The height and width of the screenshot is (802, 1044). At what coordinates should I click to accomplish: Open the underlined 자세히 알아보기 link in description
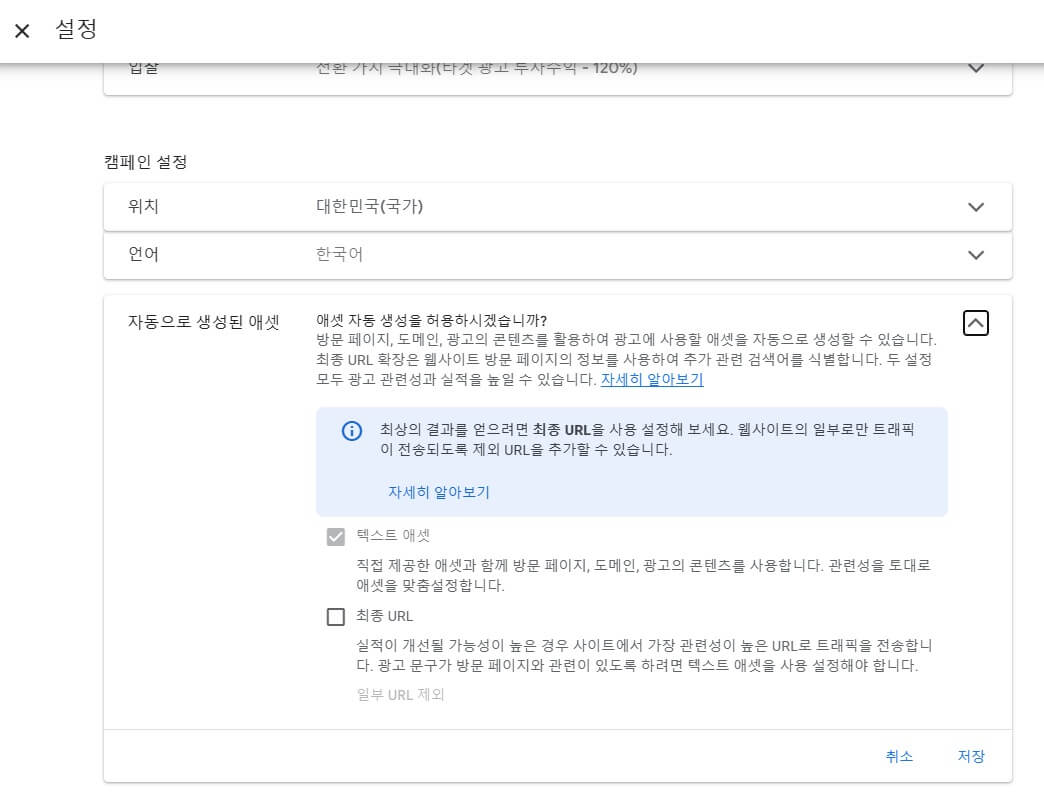[652, 379]
